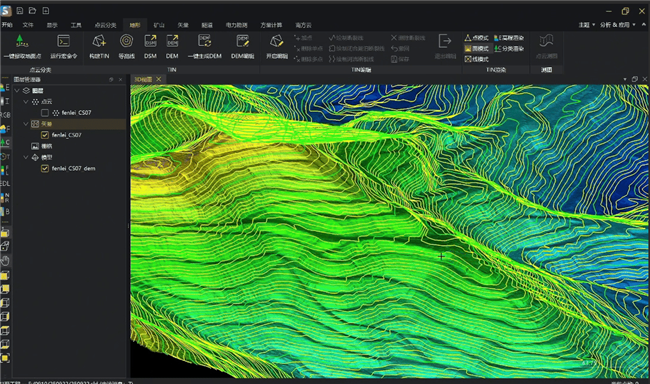Open the DEM编辑 editing tool
The image size is (650, 384).
click(x=243, y=46)
